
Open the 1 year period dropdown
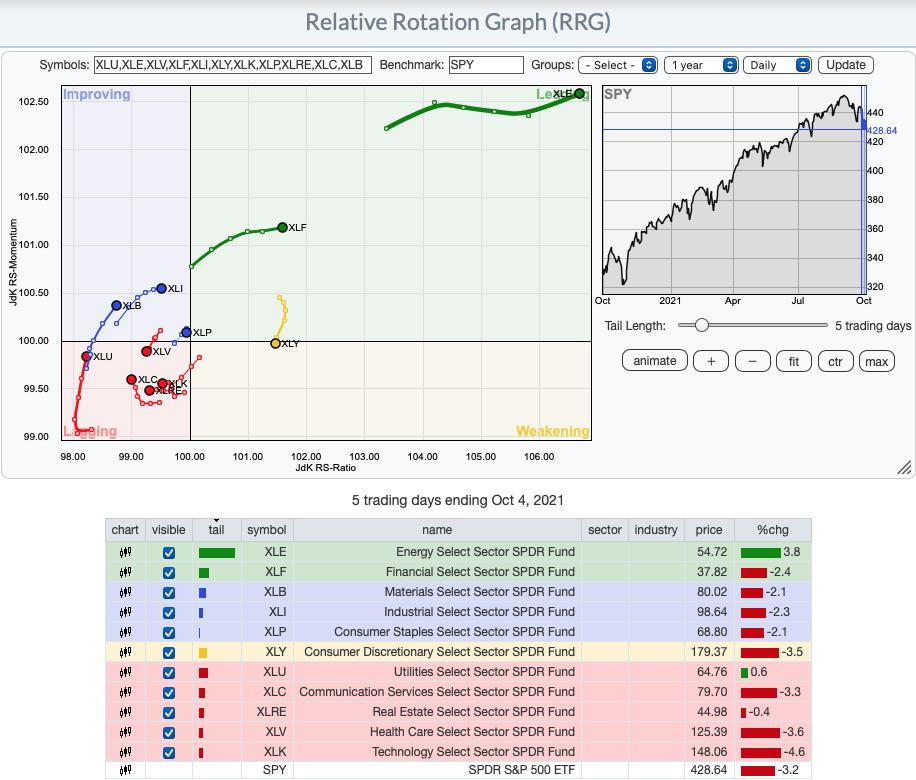click(x=701, y=65)
